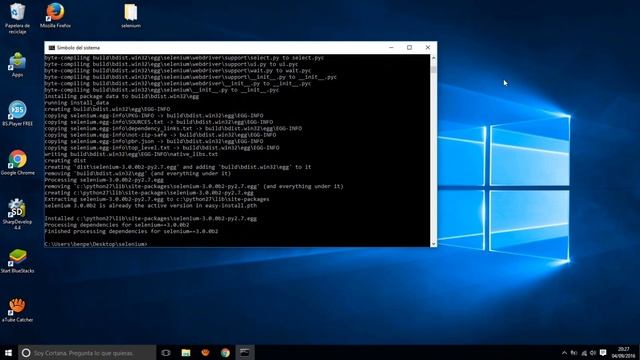Switch to Chrome via the taskbar
640x360 pixels.
[x=225, y=353]
